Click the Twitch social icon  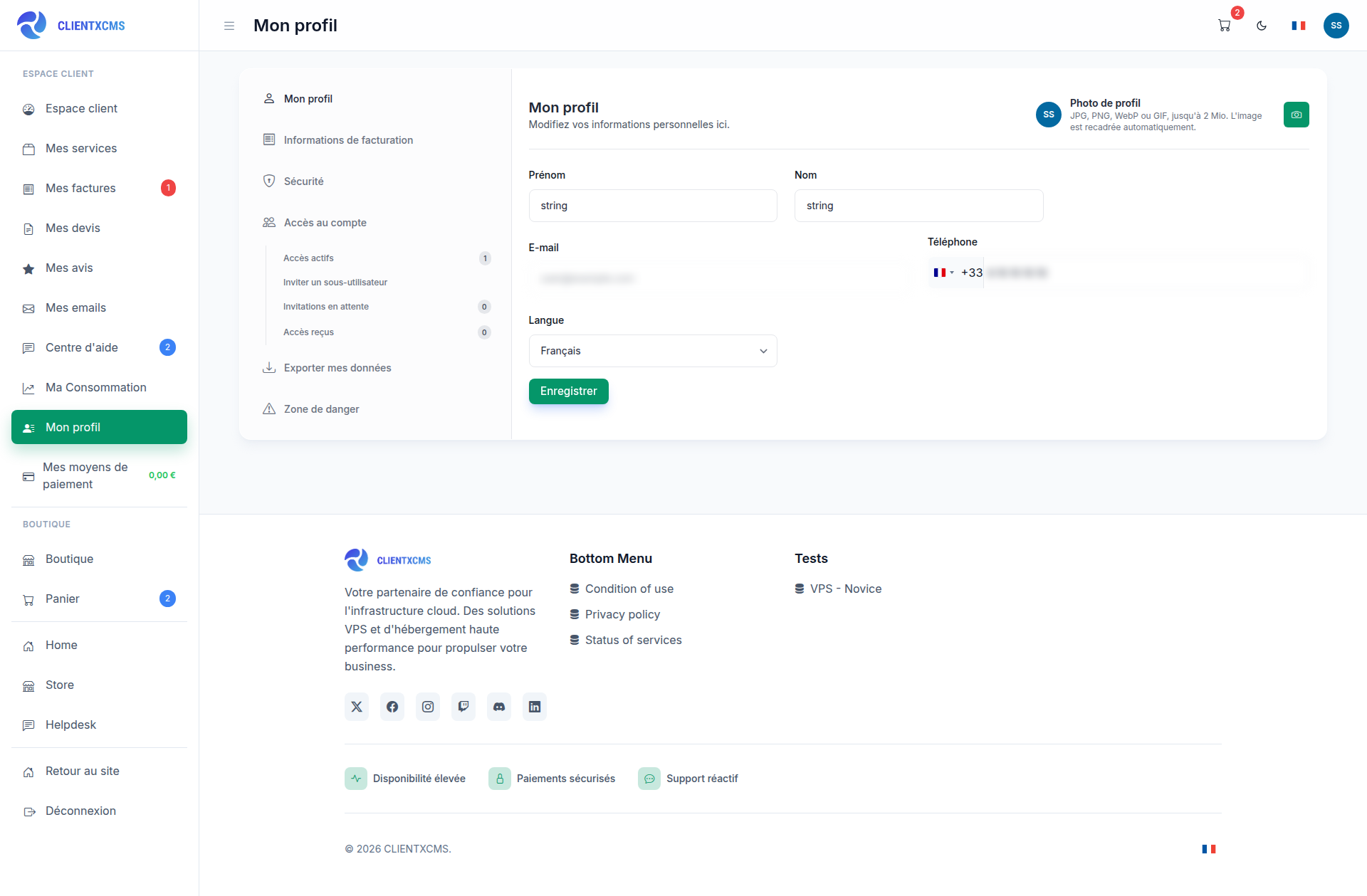[x=463, y=707]
